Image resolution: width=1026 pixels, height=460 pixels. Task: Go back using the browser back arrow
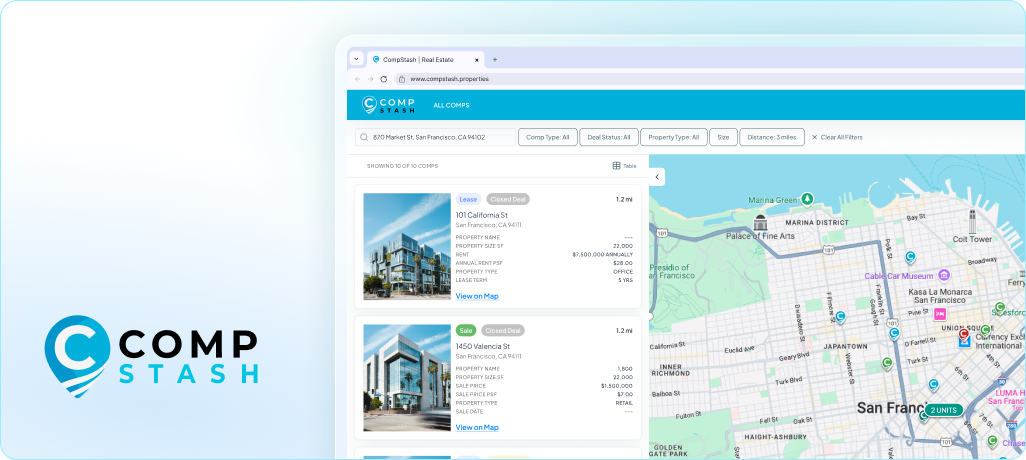[357, 79]
